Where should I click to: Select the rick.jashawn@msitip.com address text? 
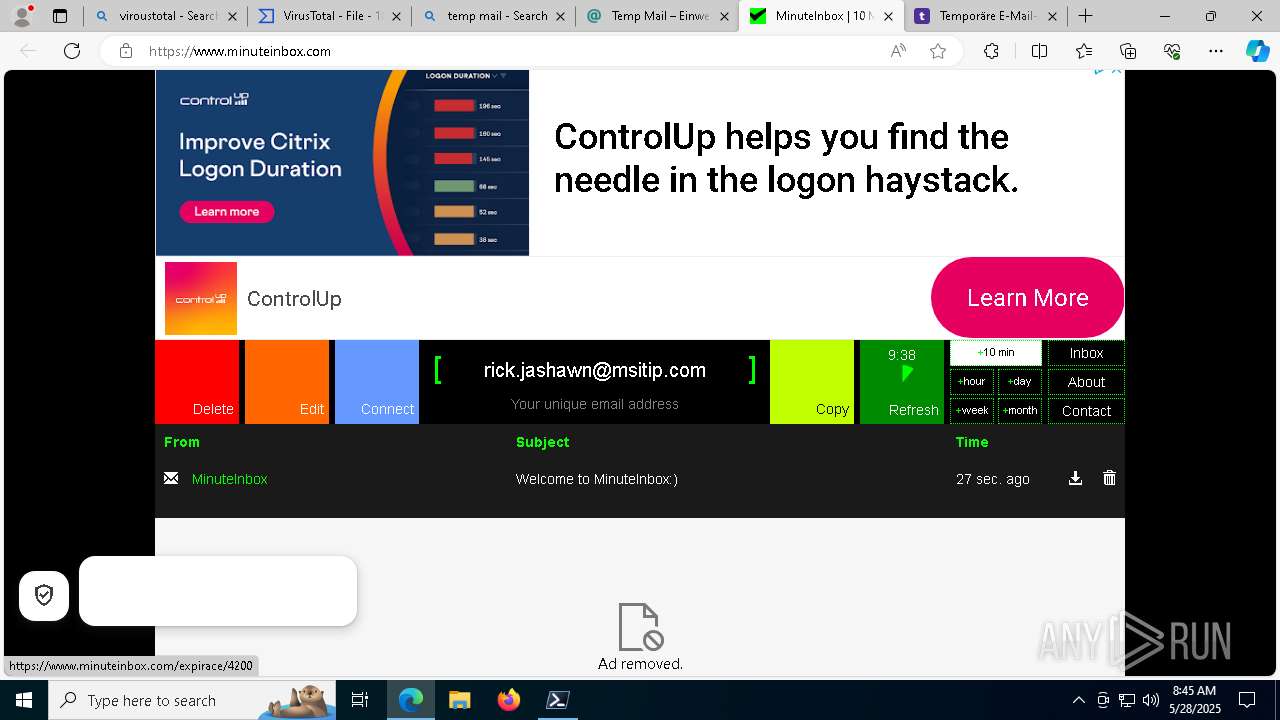594,370
